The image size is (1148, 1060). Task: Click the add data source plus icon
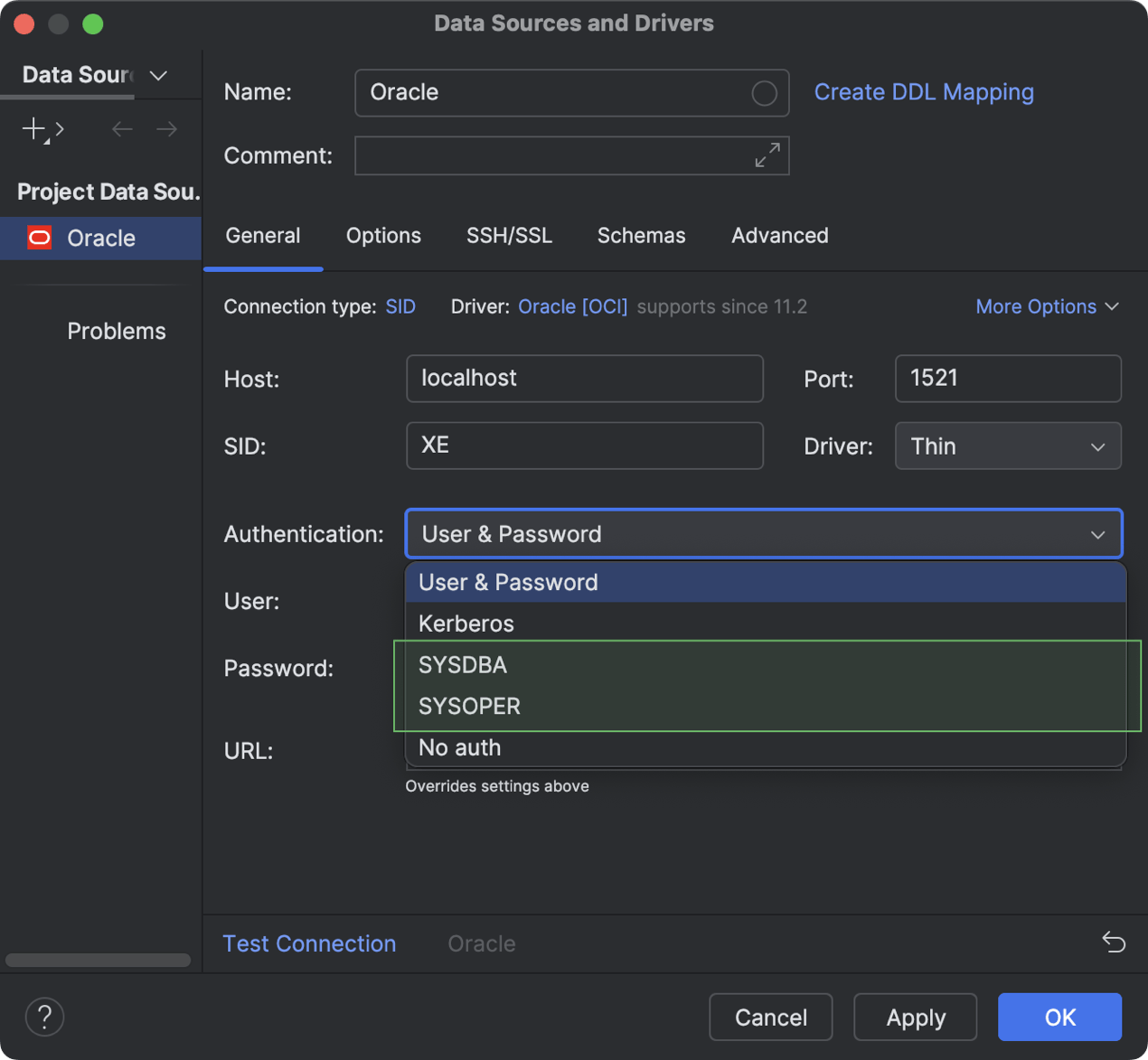(x=33, y=129)
